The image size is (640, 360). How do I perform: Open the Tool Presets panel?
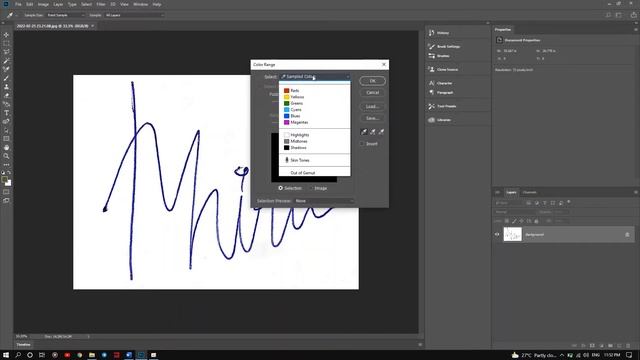[x=442, y=106]
